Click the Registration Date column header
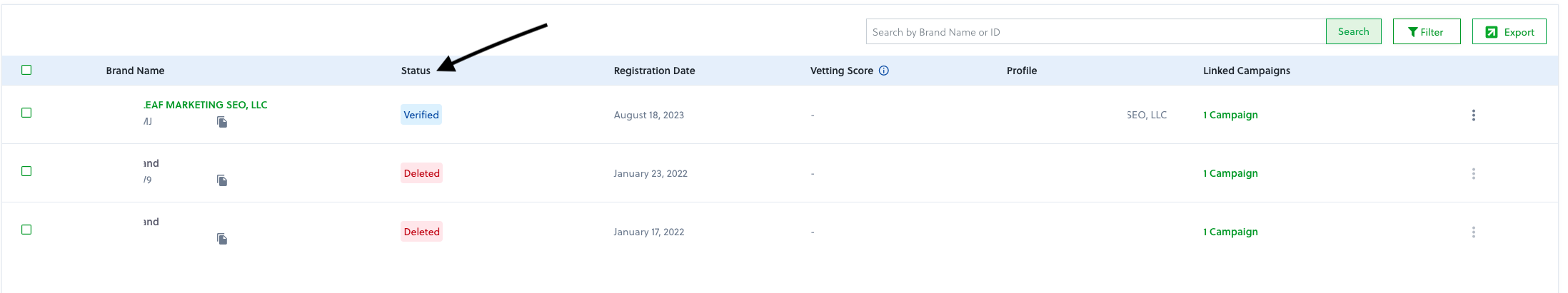 (654, 71)
